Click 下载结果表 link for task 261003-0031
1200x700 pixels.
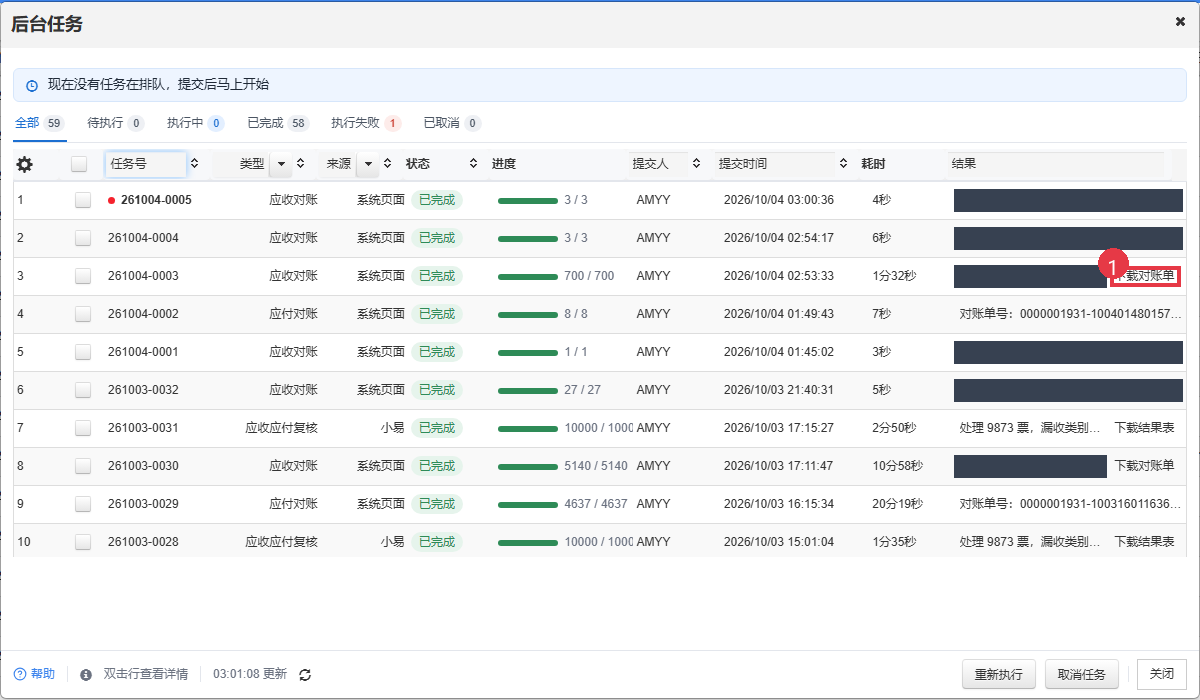point(1145,428)
